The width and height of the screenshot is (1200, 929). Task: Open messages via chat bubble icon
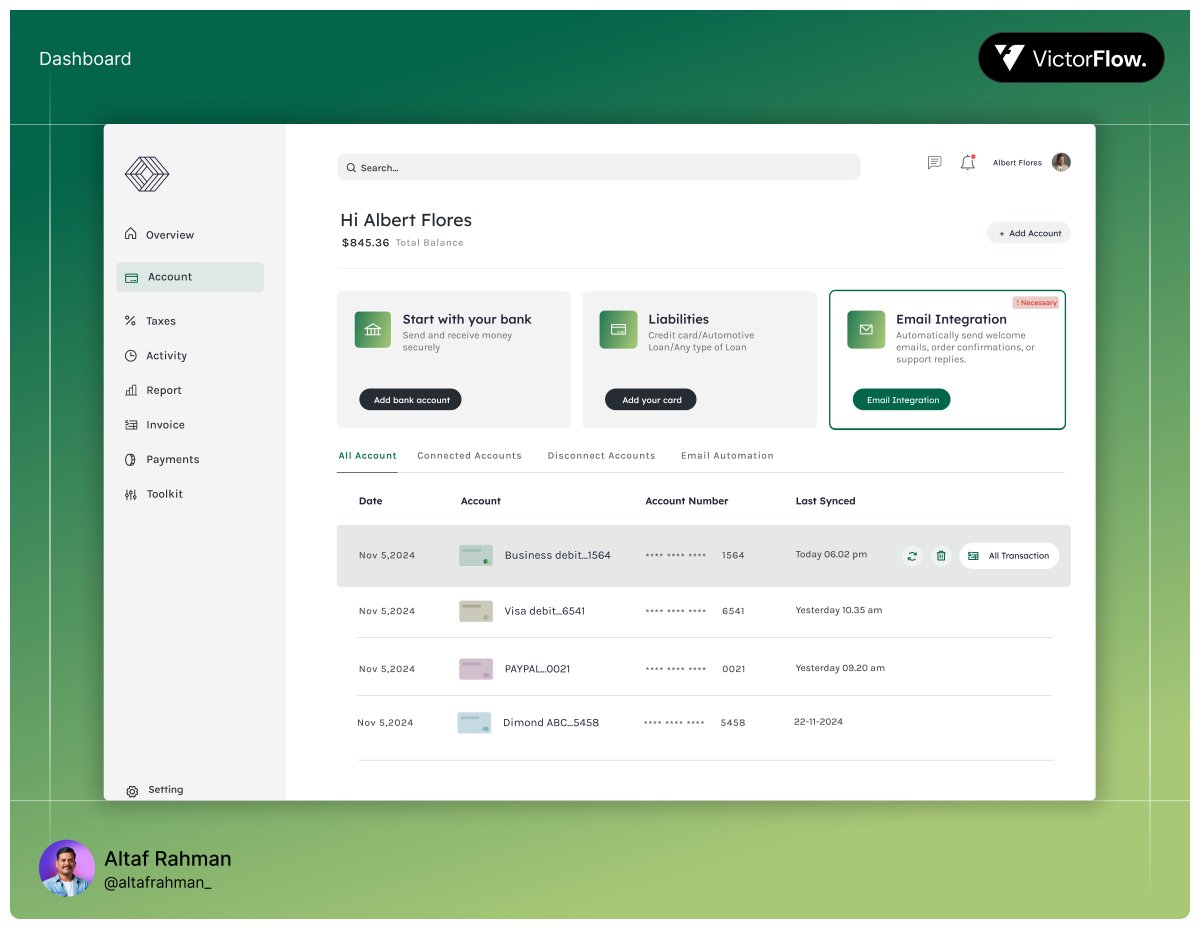tap(934, 162)
